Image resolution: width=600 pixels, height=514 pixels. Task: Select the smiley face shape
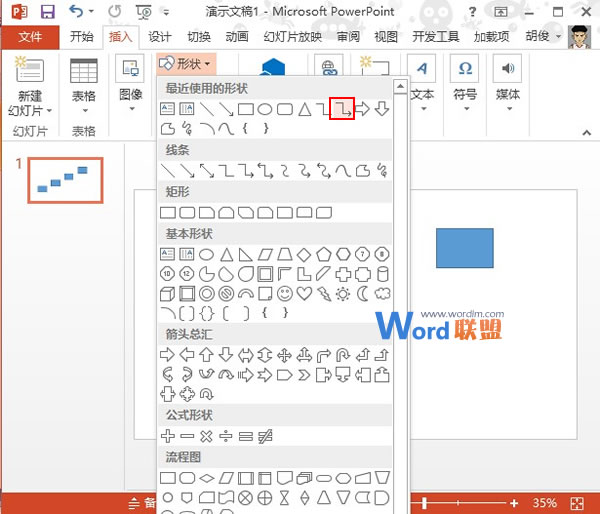point(284,294)
